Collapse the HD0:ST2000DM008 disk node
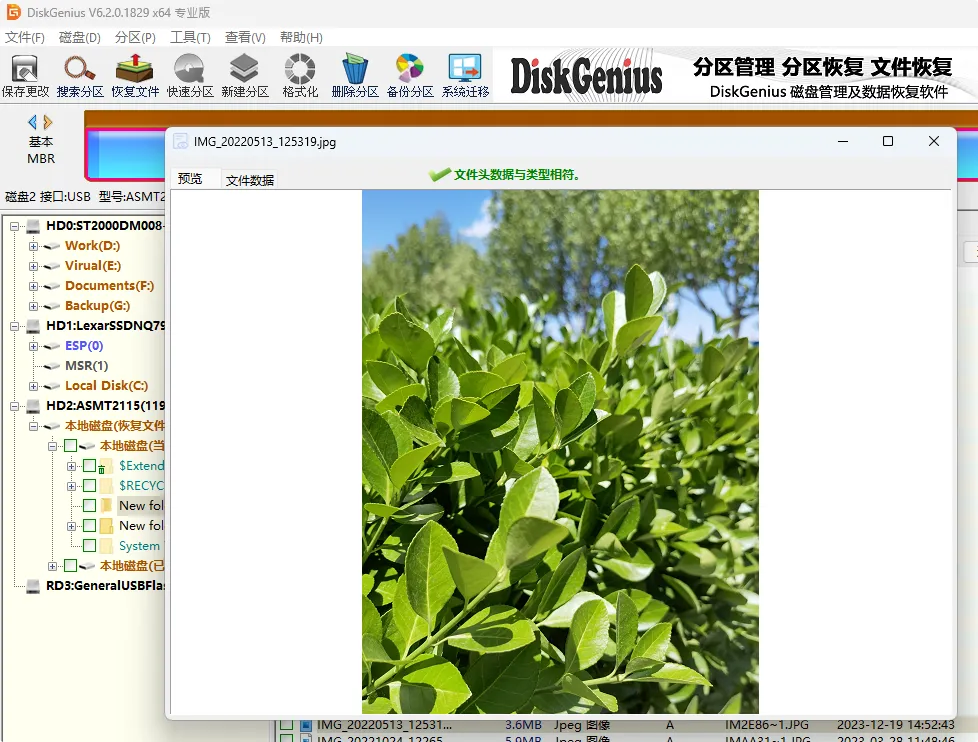Viewport: 978px width, 742px height. click(14, 226)
